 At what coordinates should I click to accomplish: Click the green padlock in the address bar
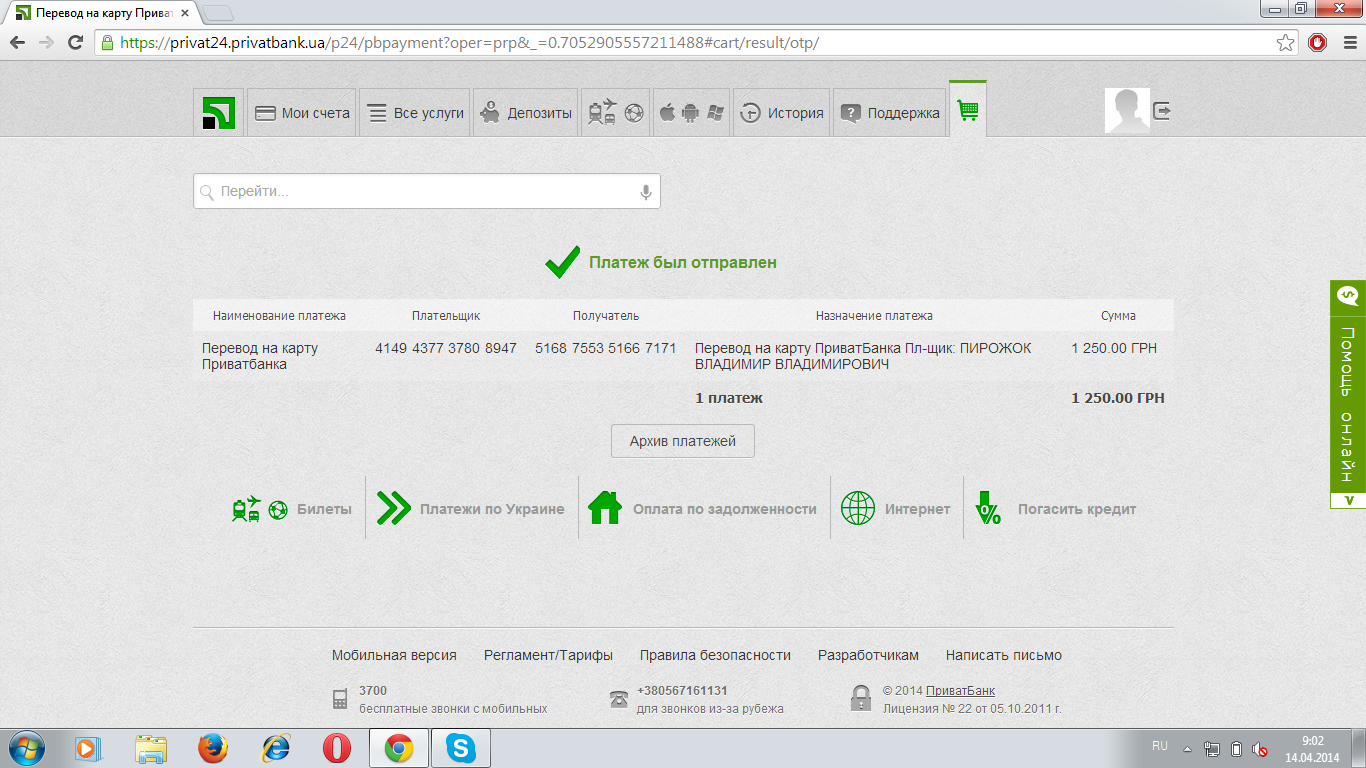tap(107, 42)
